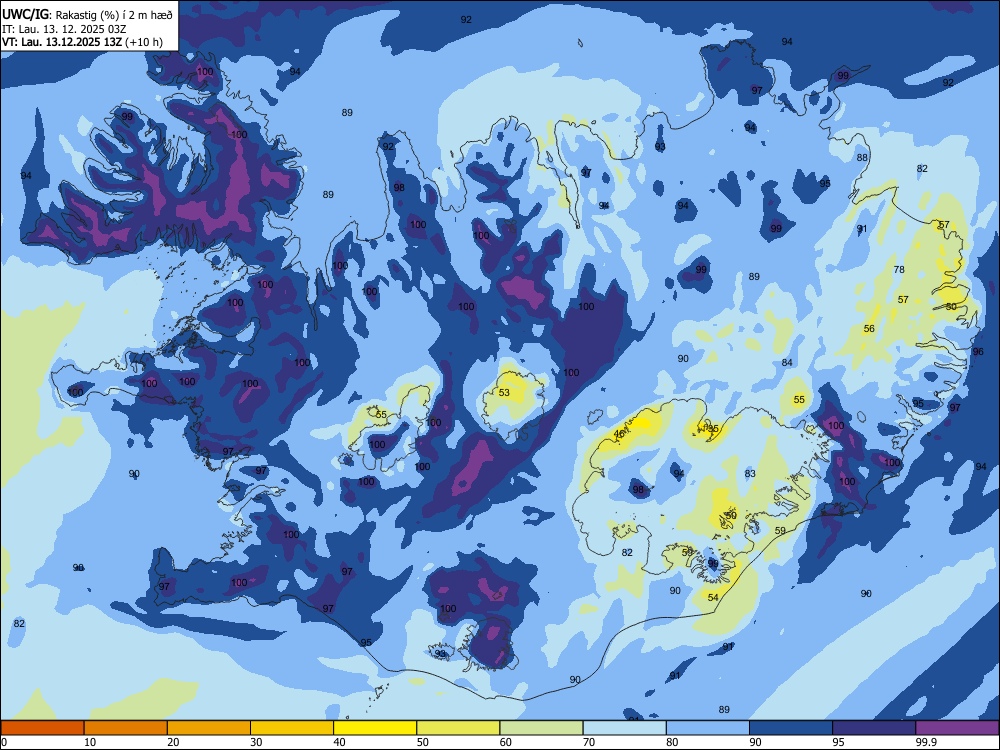Select the 53 value in the yellow patch
Viewport: 1000px width, 750px height.
point(504,392)
